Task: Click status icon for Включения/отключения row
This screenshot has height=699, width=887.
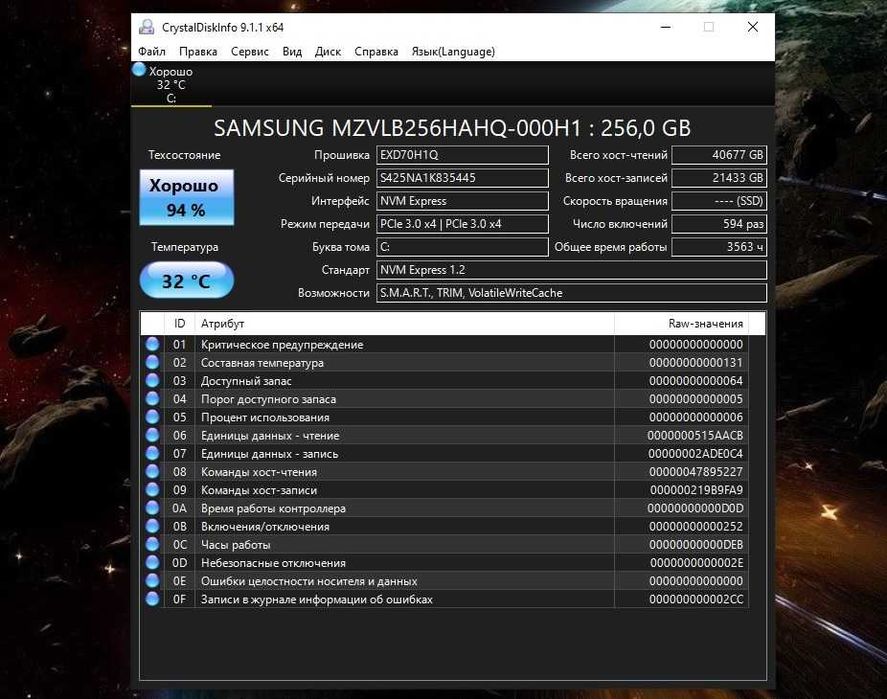Action: coord(152,526)
